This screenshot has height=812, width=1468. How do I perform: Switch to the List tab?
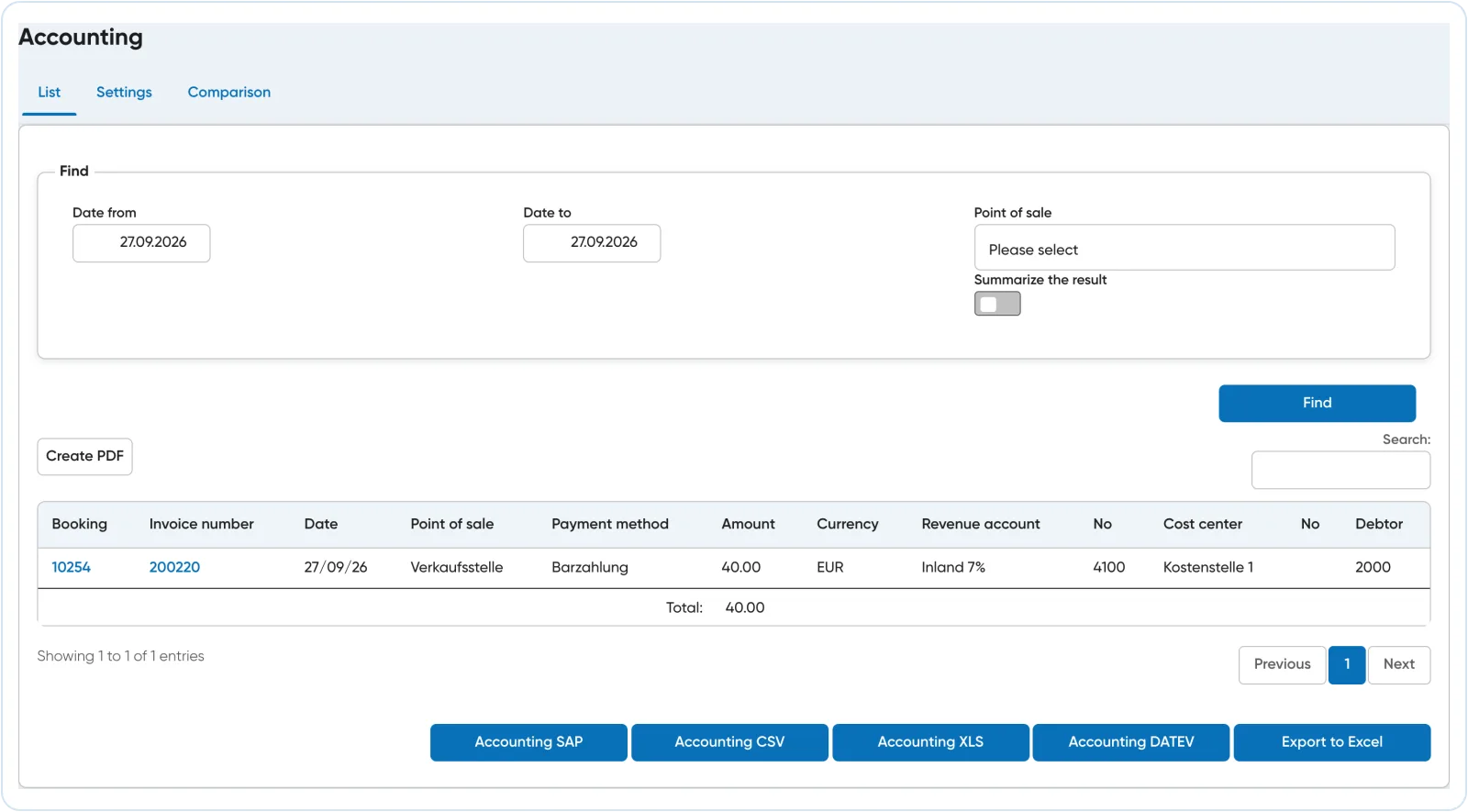50,93
